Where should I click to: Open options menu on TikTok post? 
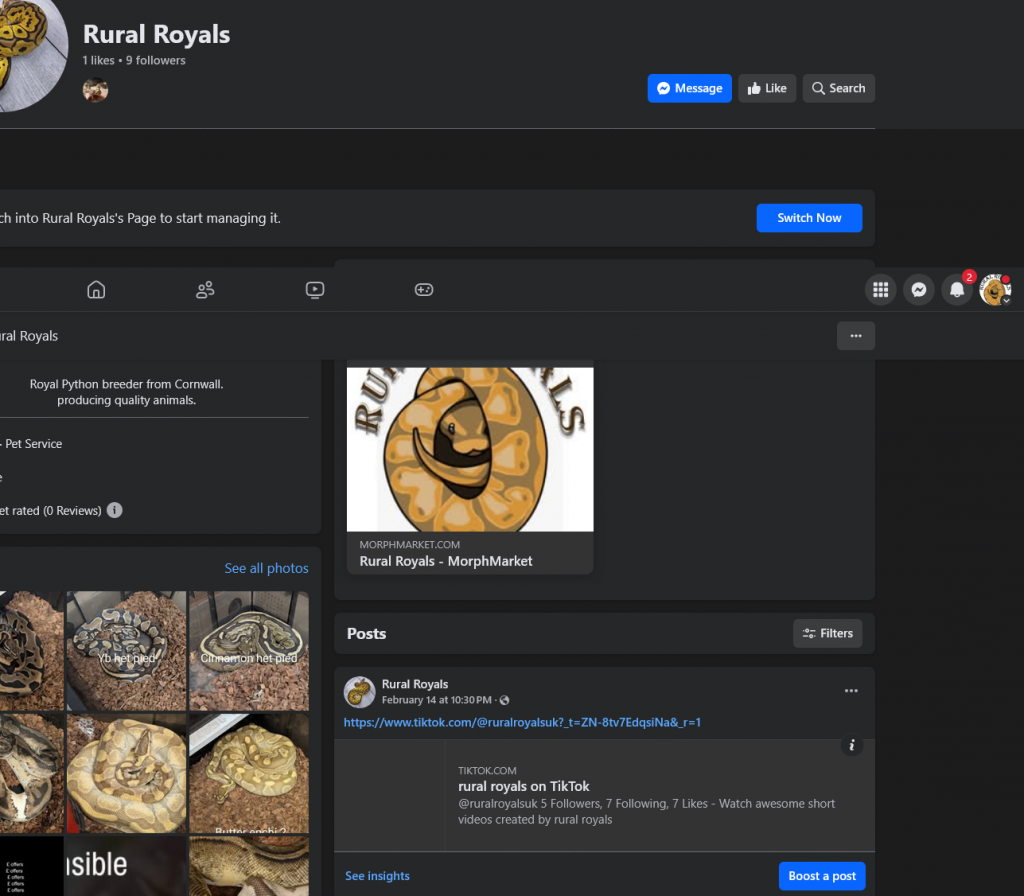(851, 691)
